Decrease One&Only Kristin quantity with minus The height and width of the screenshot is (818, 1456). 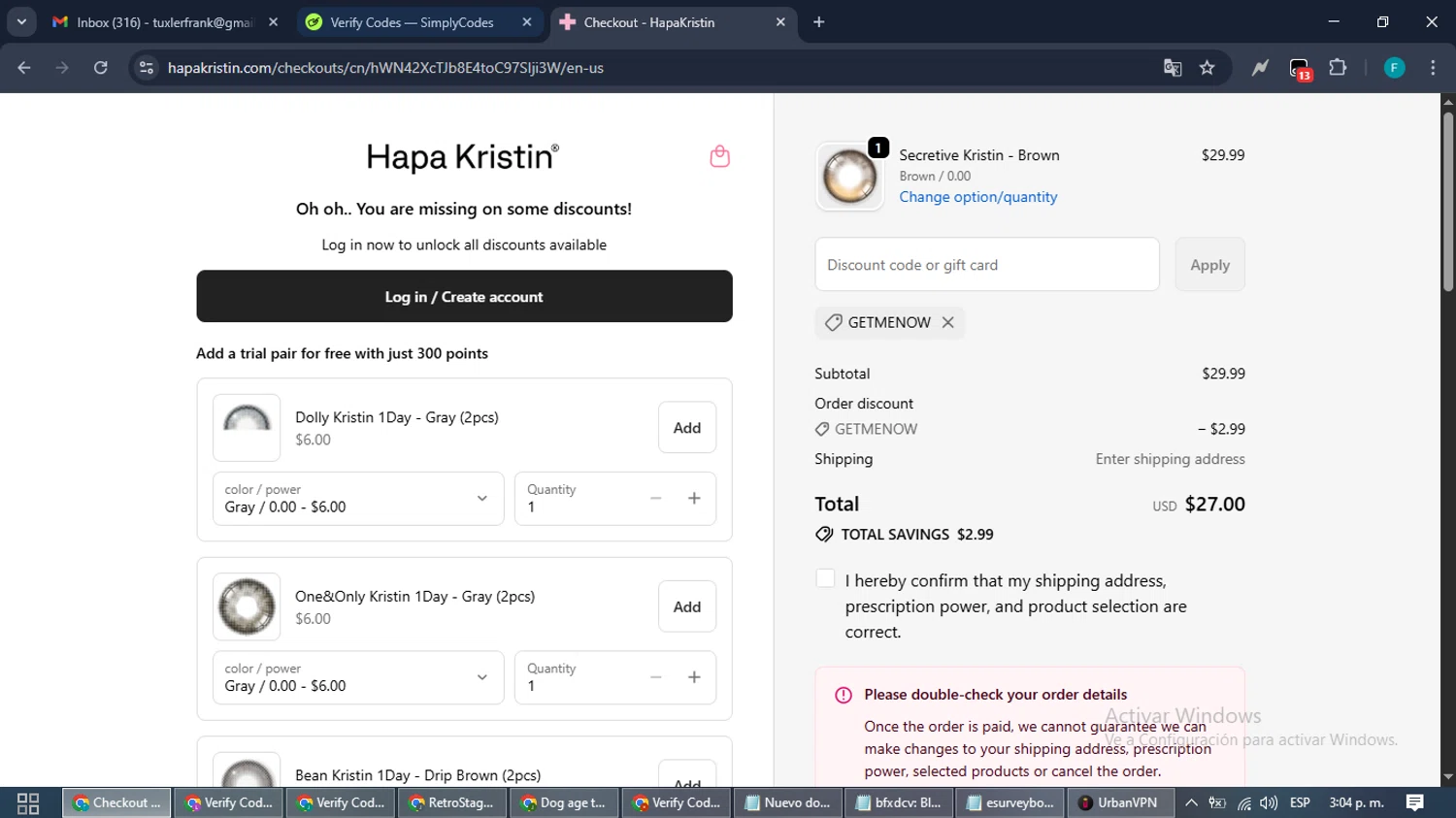656,677
